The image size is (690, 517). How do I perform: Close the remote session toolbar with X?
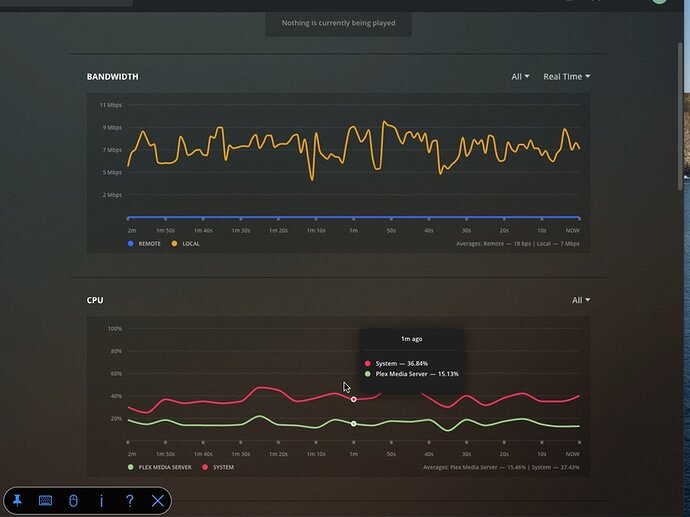coord(158,500)
